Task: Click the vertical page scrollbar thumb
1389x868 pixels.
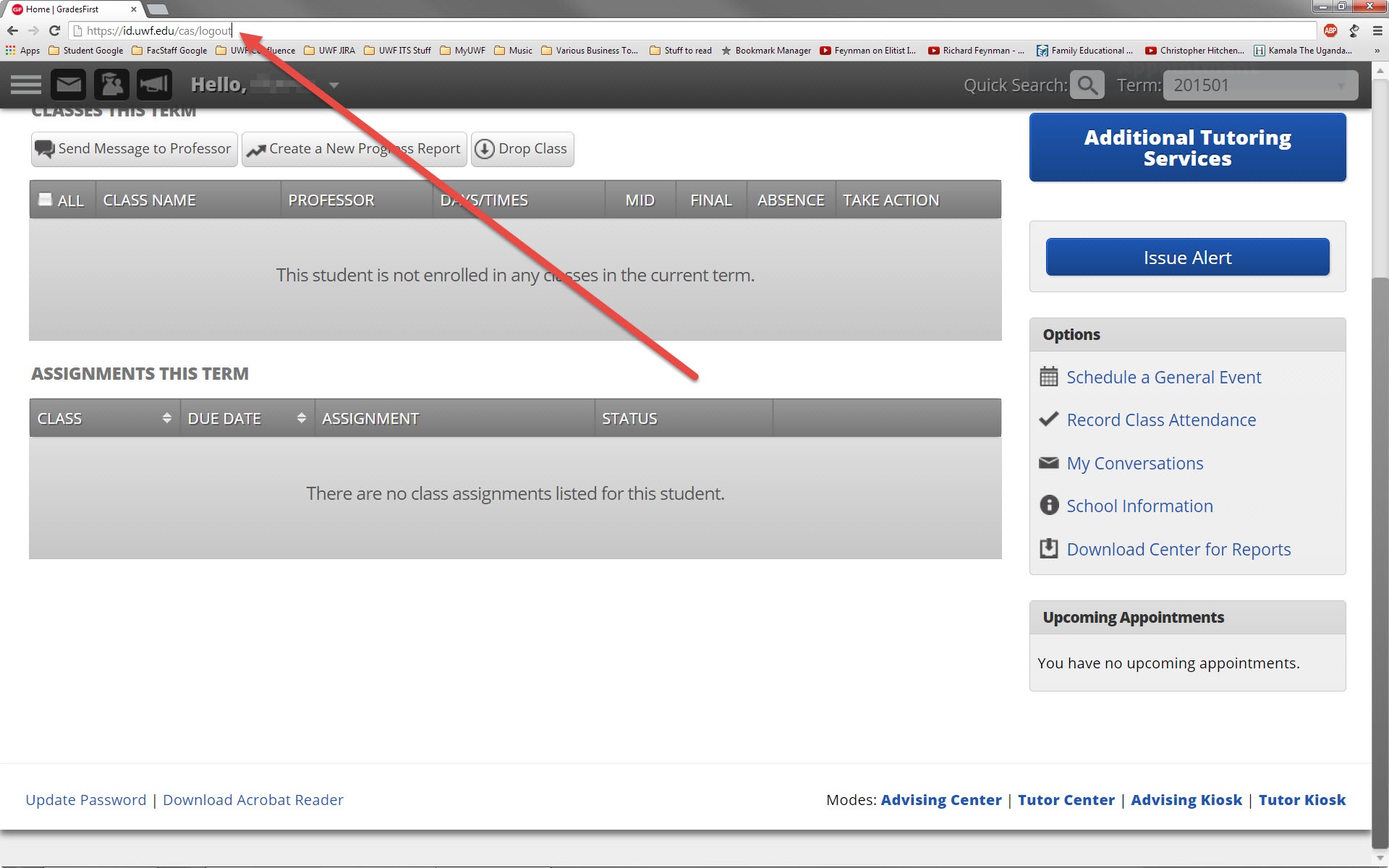Action: (x=1380, y=562)
